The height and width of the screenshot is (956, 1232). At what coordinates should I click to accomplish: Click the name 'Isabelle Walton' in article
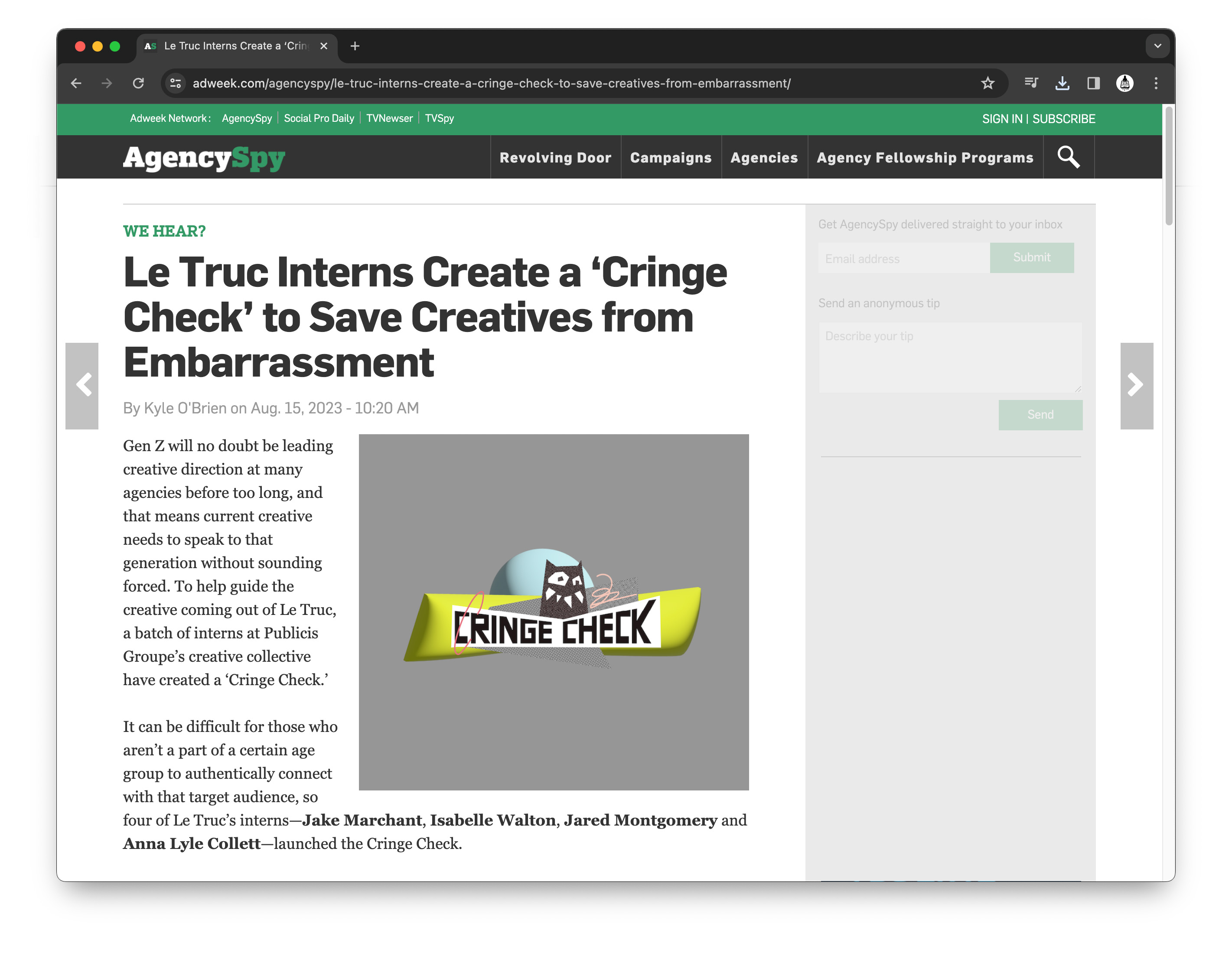point(493,820)
